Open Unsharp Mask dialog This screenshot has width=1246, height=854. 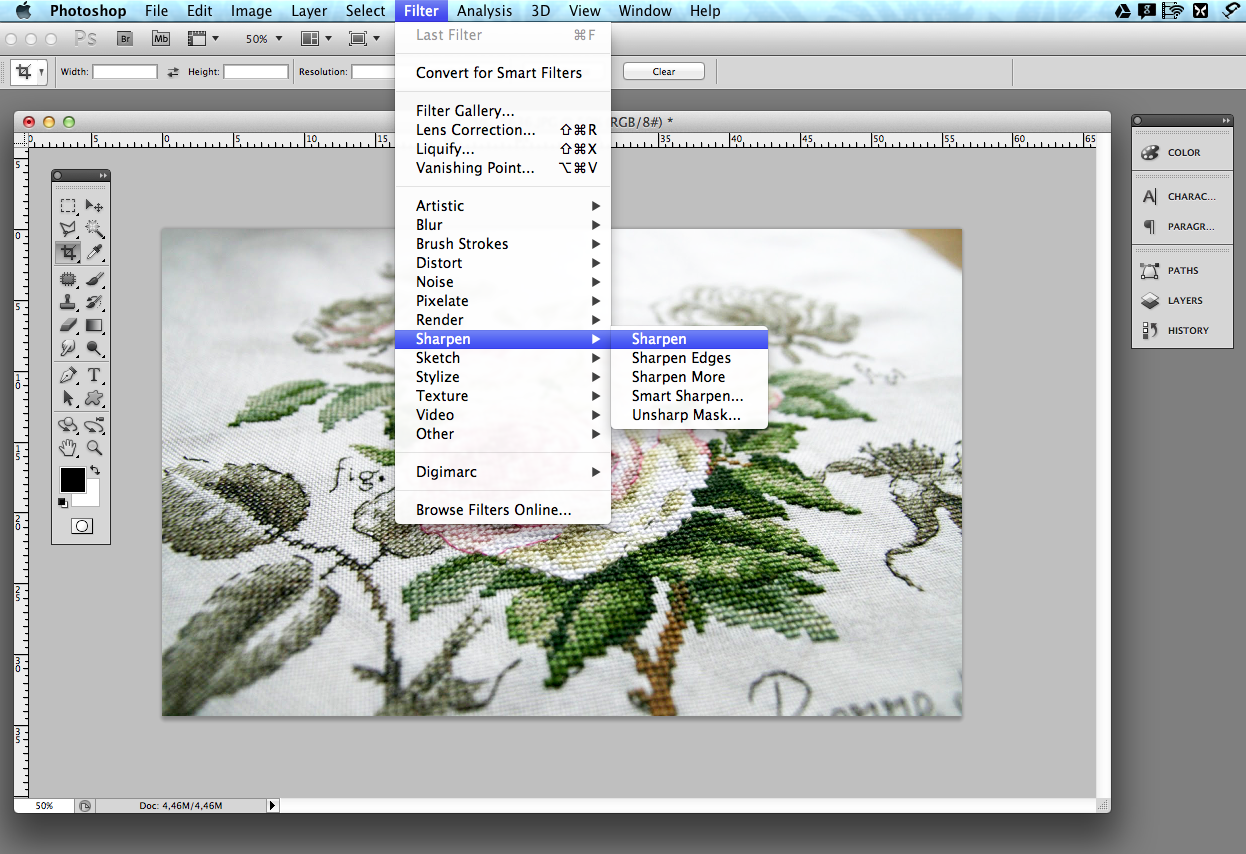tap(689, 415)
